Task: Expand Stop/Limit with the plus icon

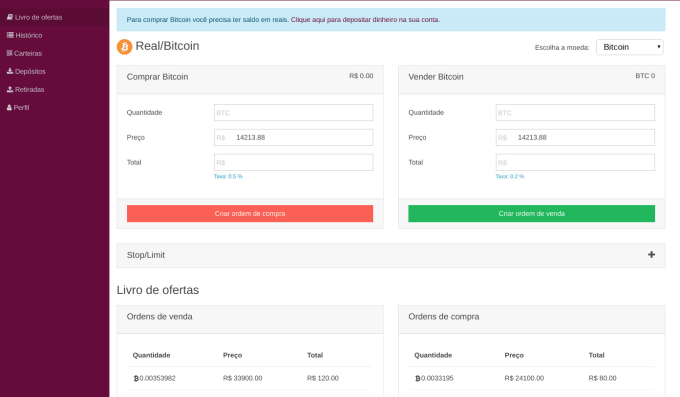Action: tap(651, 255)
